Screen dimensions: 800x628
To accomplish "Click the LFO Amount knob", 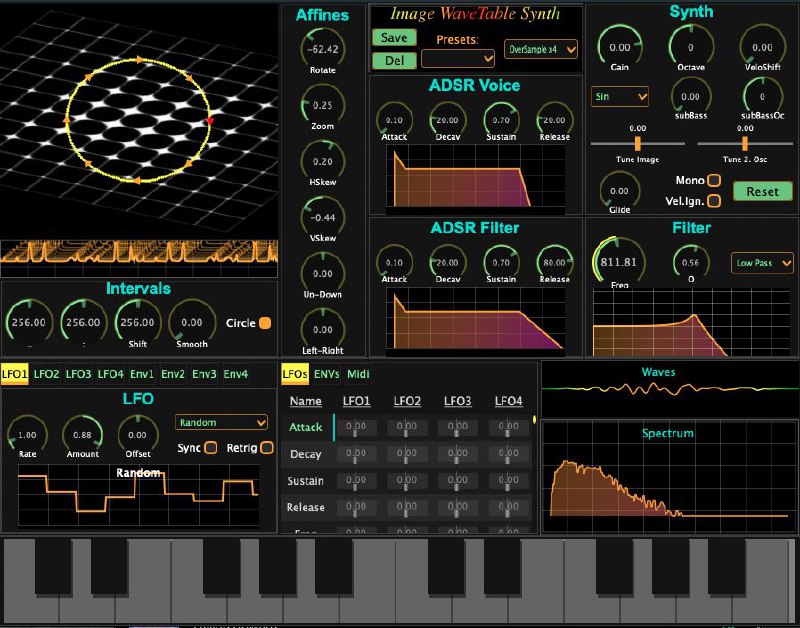I will (83, 435).
